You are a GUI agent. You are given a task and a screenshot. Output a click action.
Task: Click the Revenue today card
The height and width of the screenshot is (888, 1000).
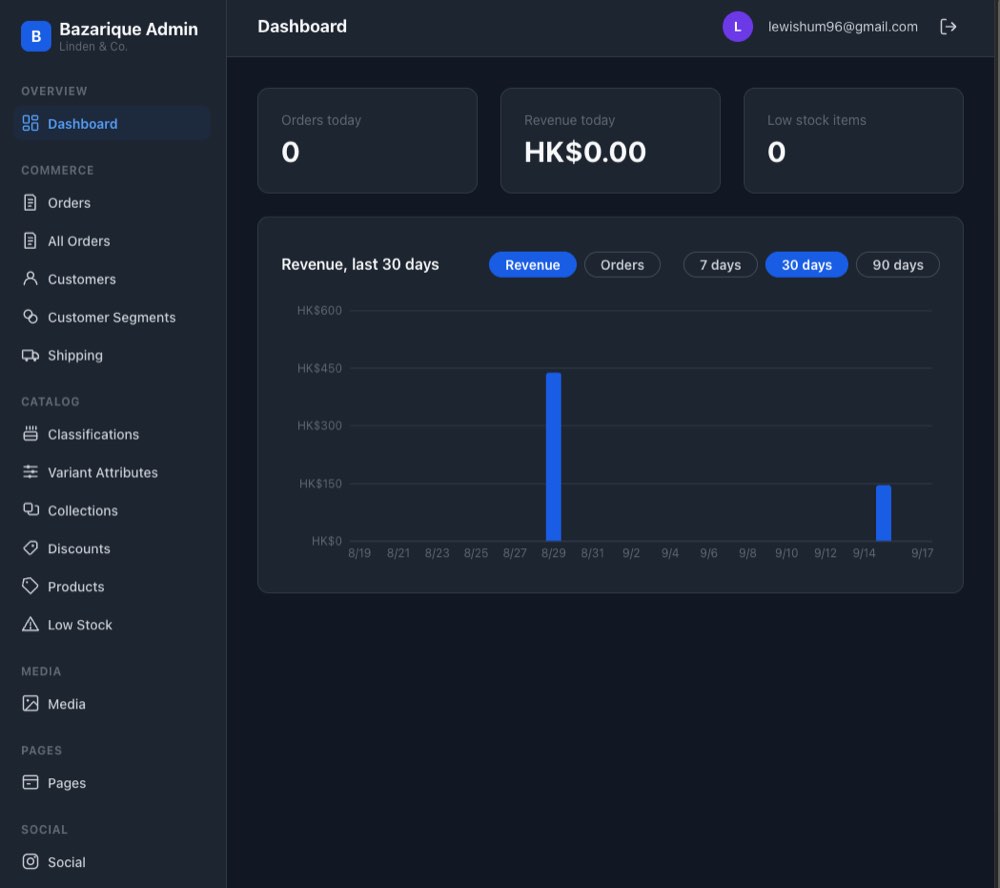[610, 140]
